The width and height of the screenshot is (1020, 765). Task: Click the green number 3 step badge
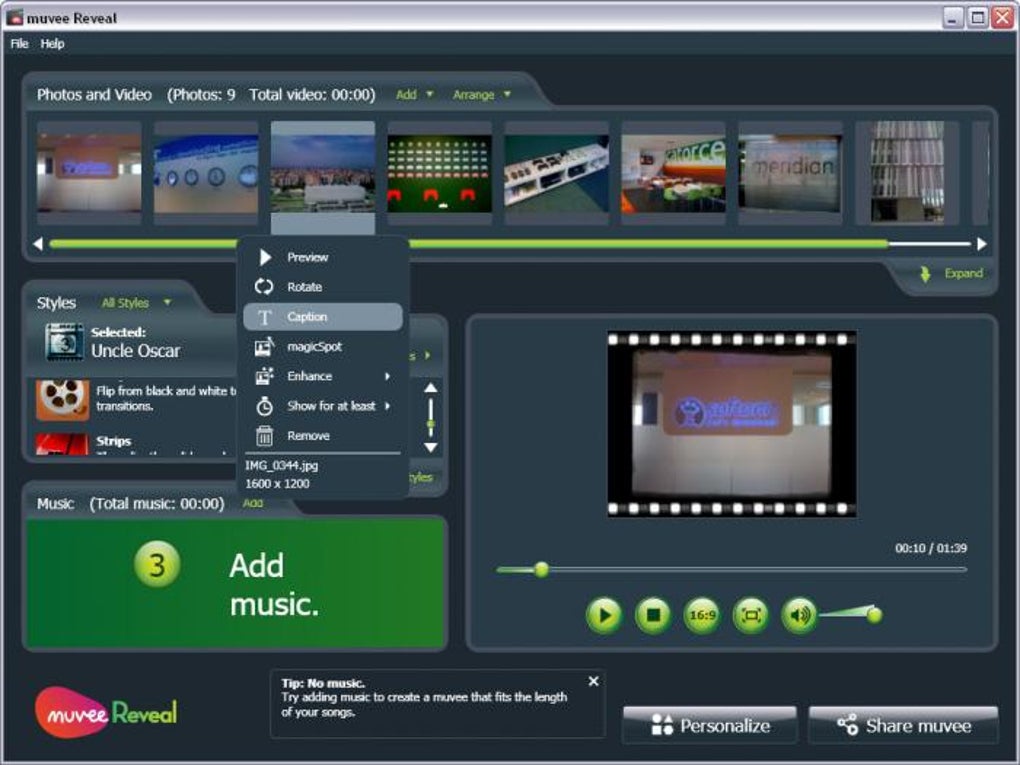157,565
